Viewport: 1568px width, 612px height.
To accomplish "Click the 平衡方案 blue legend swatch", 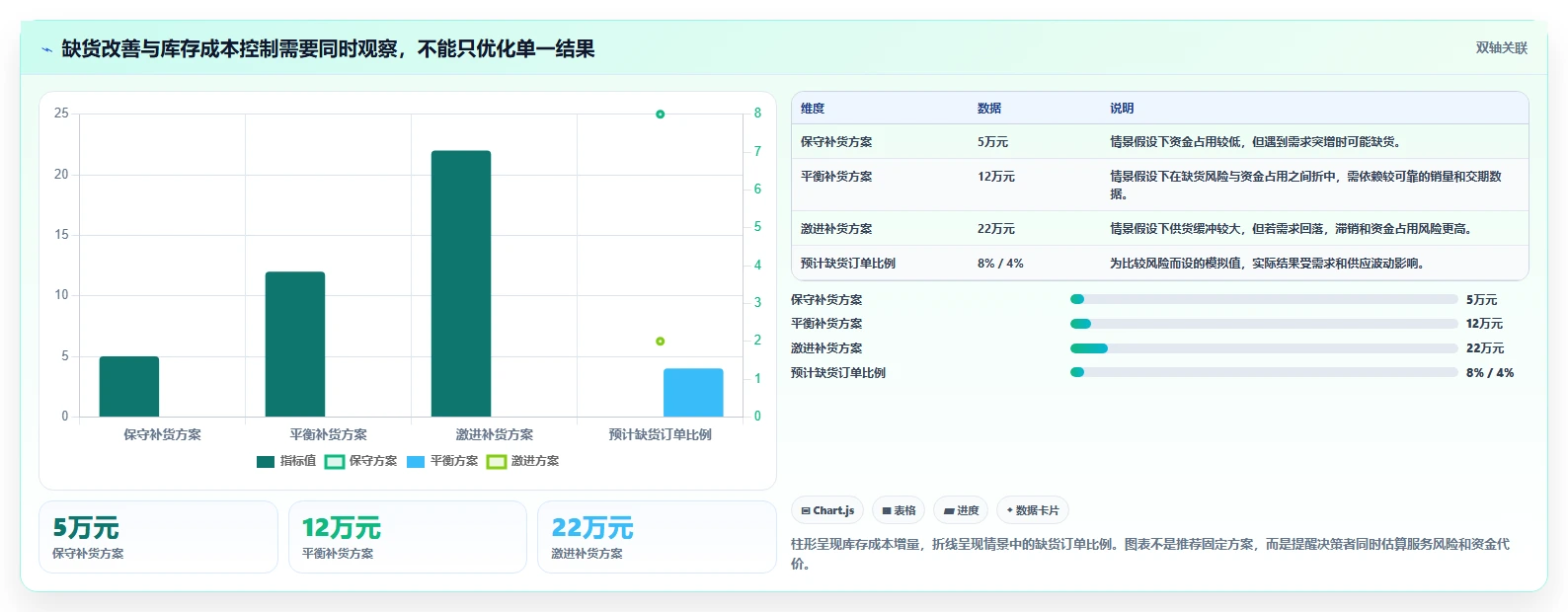I will pyautogui.click(x=416, y=462).
